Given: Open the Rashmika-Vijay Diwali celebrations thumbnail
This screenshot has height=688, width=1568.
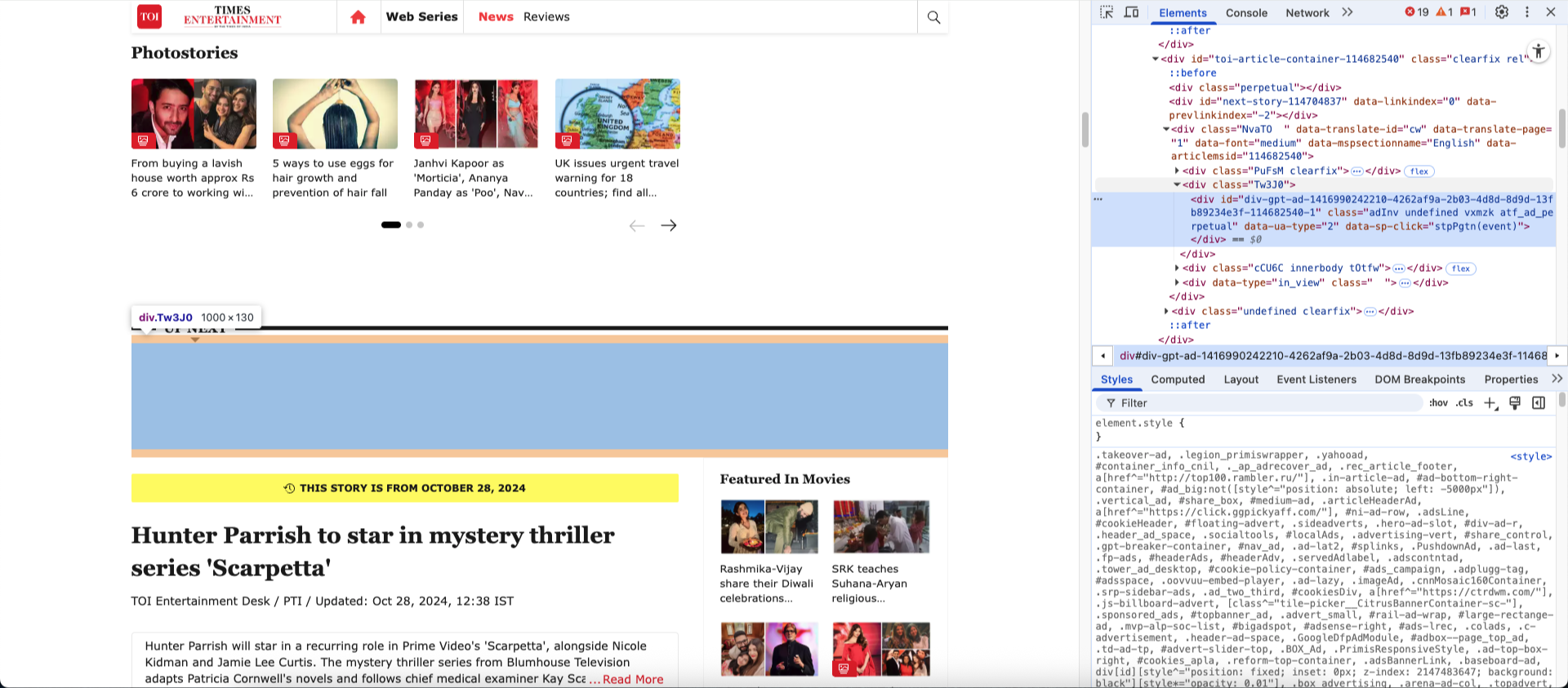Looking at the screenshot, I should click(768, 527).
